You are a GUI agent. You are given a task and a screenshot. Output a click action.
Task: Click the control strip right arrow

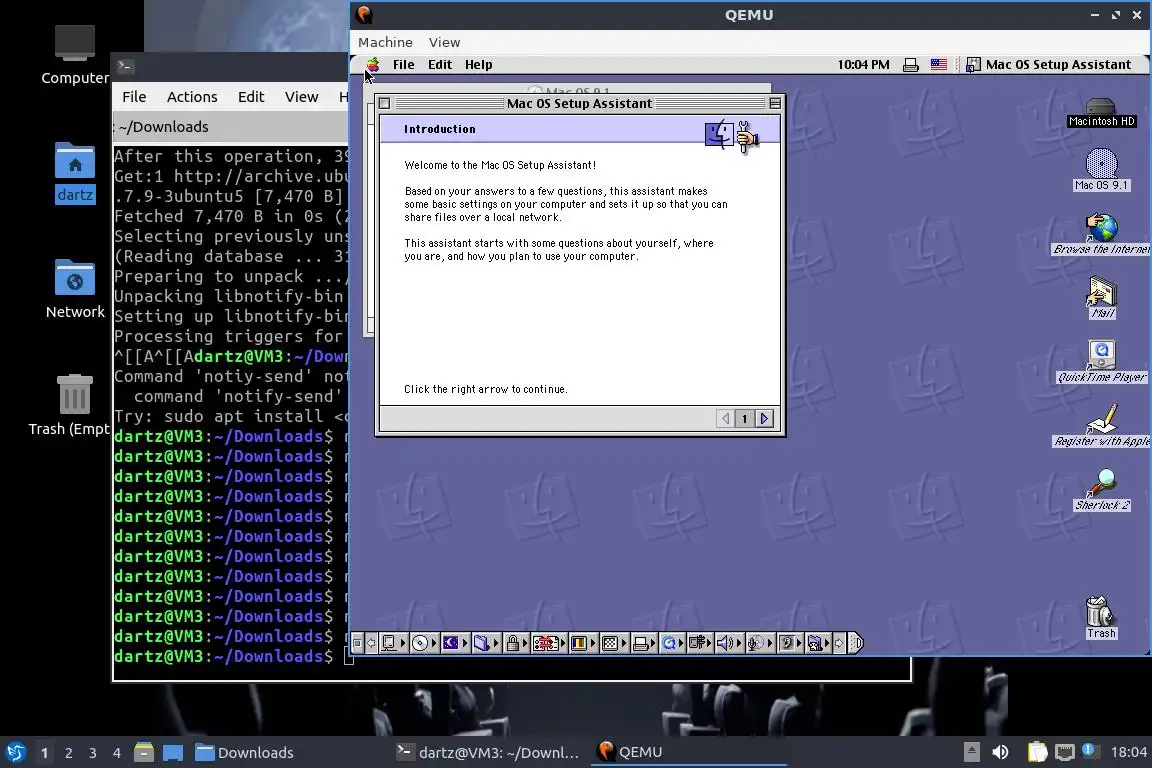click(840, 643)
